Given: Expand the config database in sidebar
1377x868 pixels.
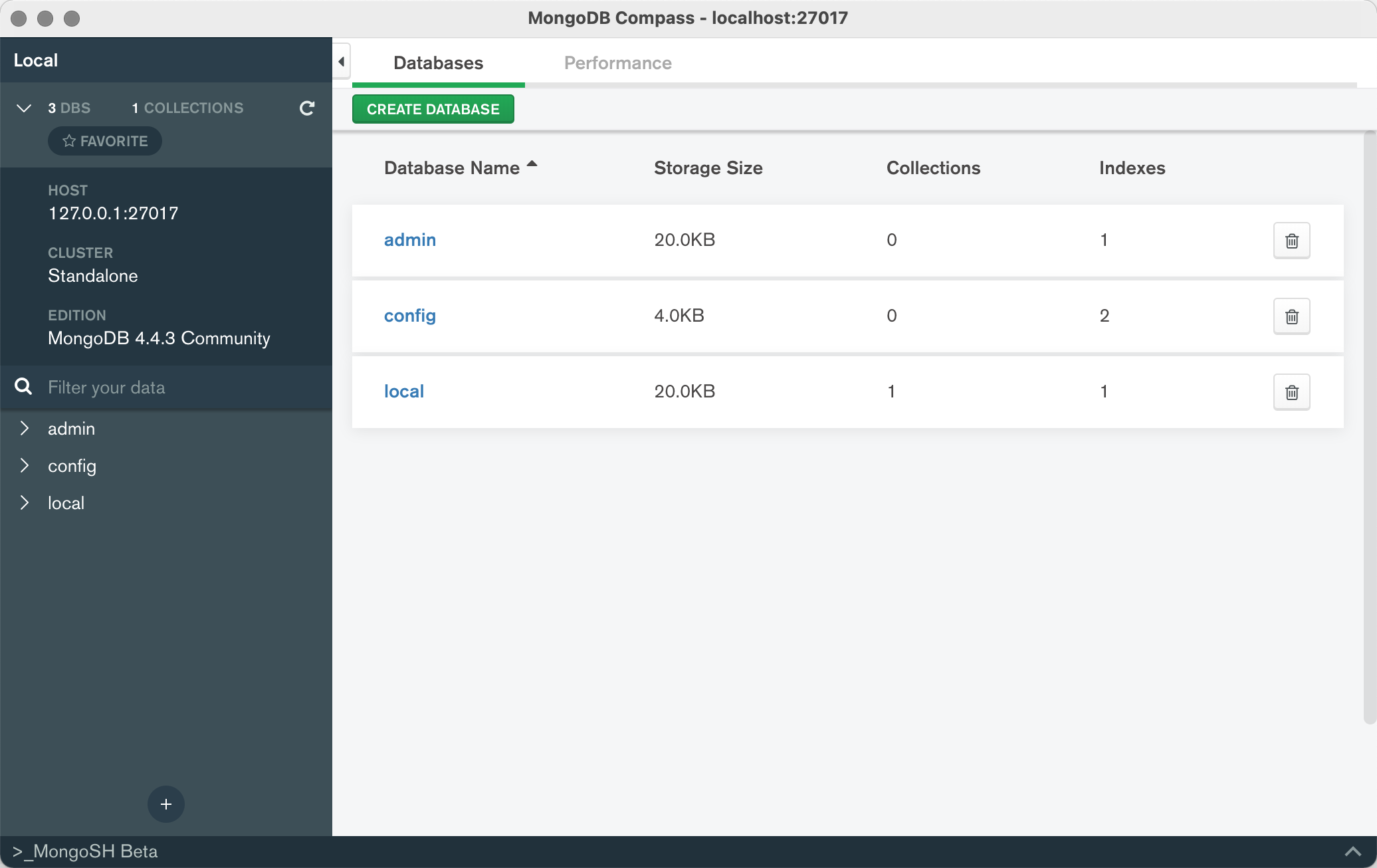Looking at the screenshot, I should (25, 465).
